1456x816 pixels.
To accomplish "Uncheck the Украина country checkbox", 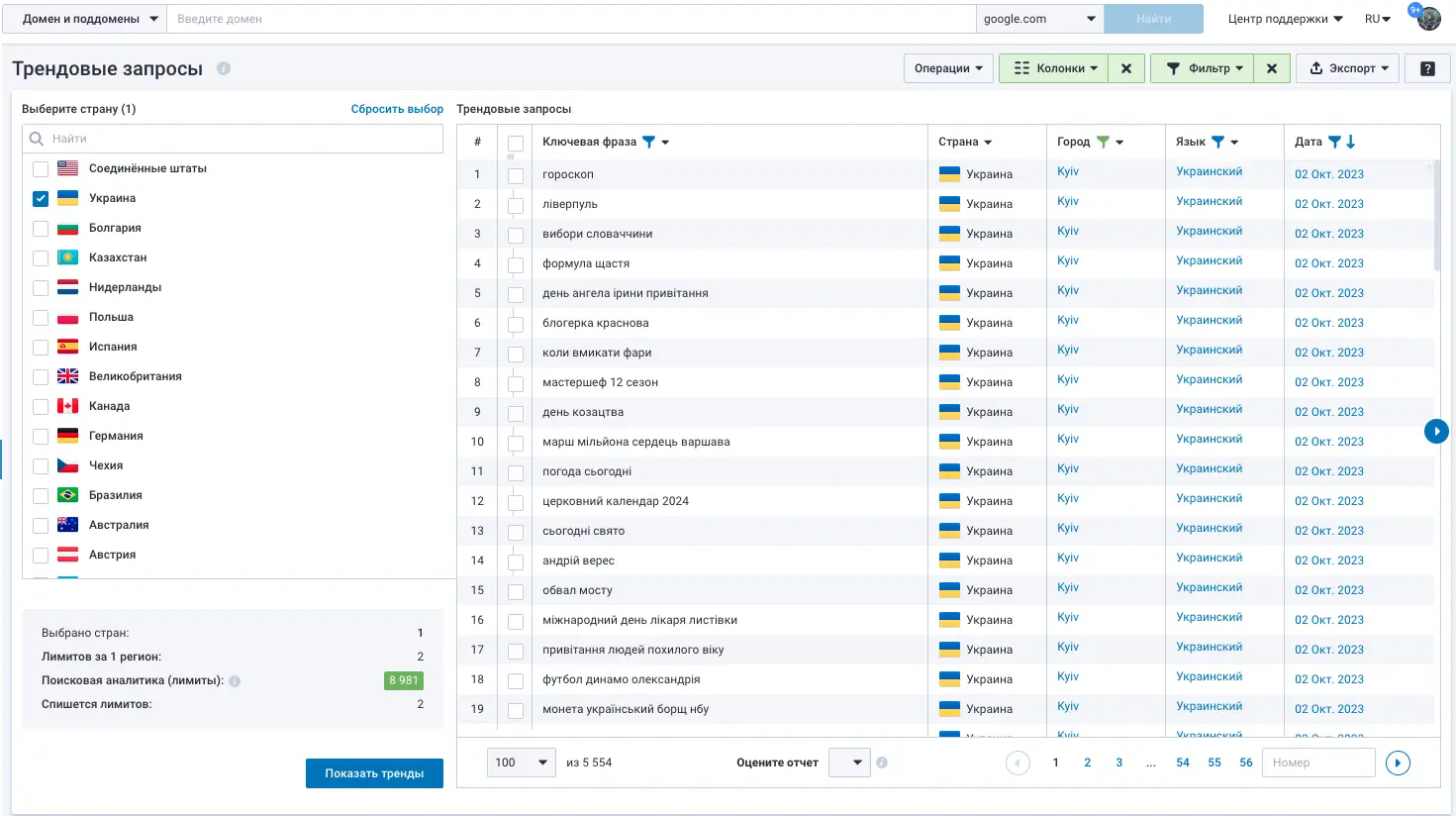I will click(x=41, y=198).
